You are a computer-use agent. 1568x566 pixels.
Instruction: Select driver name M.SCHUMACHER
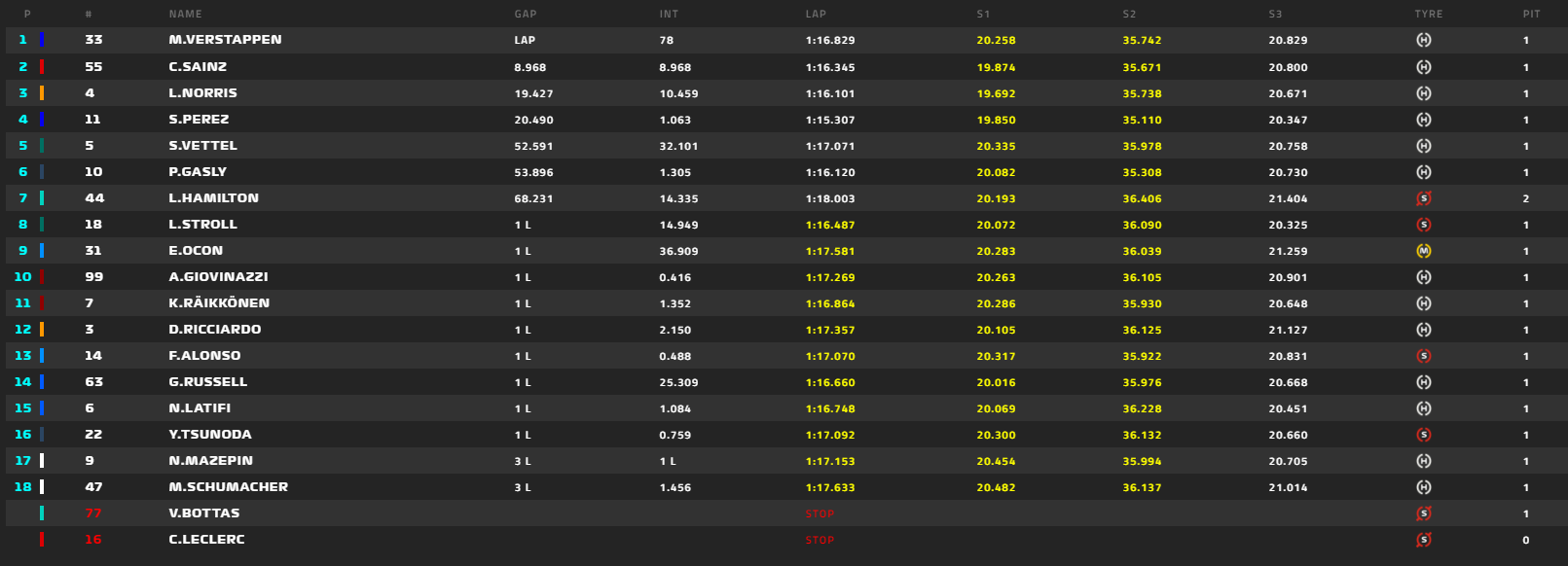click(x=228, y=487)
